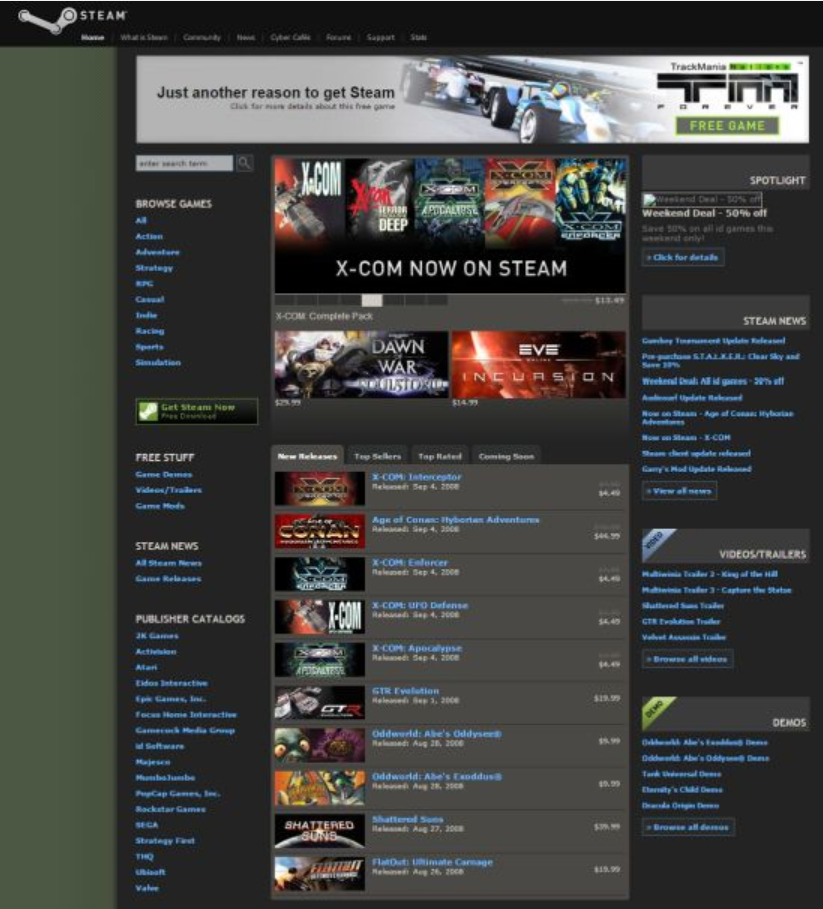Viewport: 823px width, 909px height.
Task: Click the X-COM Now on Steam feature banner
Action: click(450, 226)
